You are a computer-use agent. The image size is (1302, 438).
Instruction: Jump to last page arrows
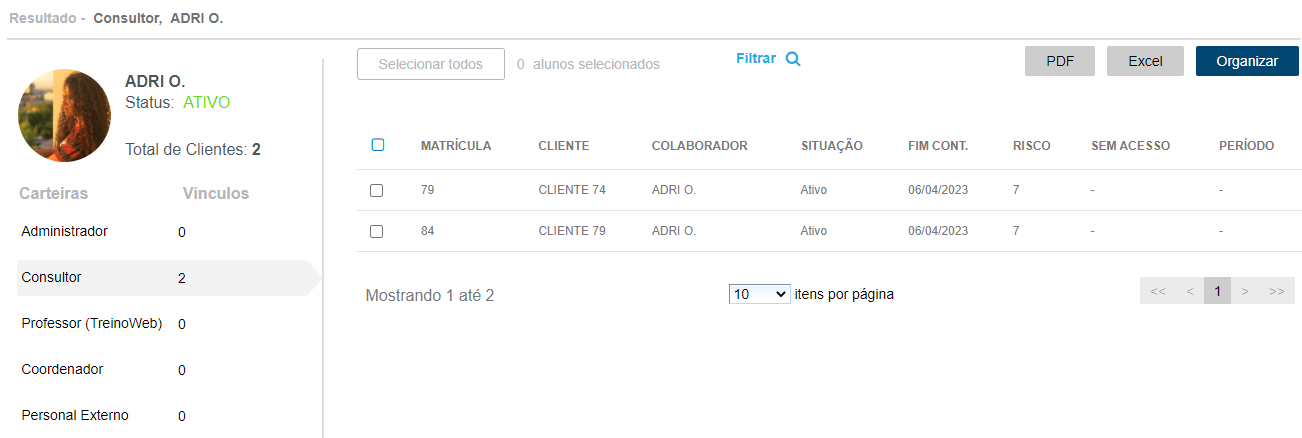(1276, 291)
